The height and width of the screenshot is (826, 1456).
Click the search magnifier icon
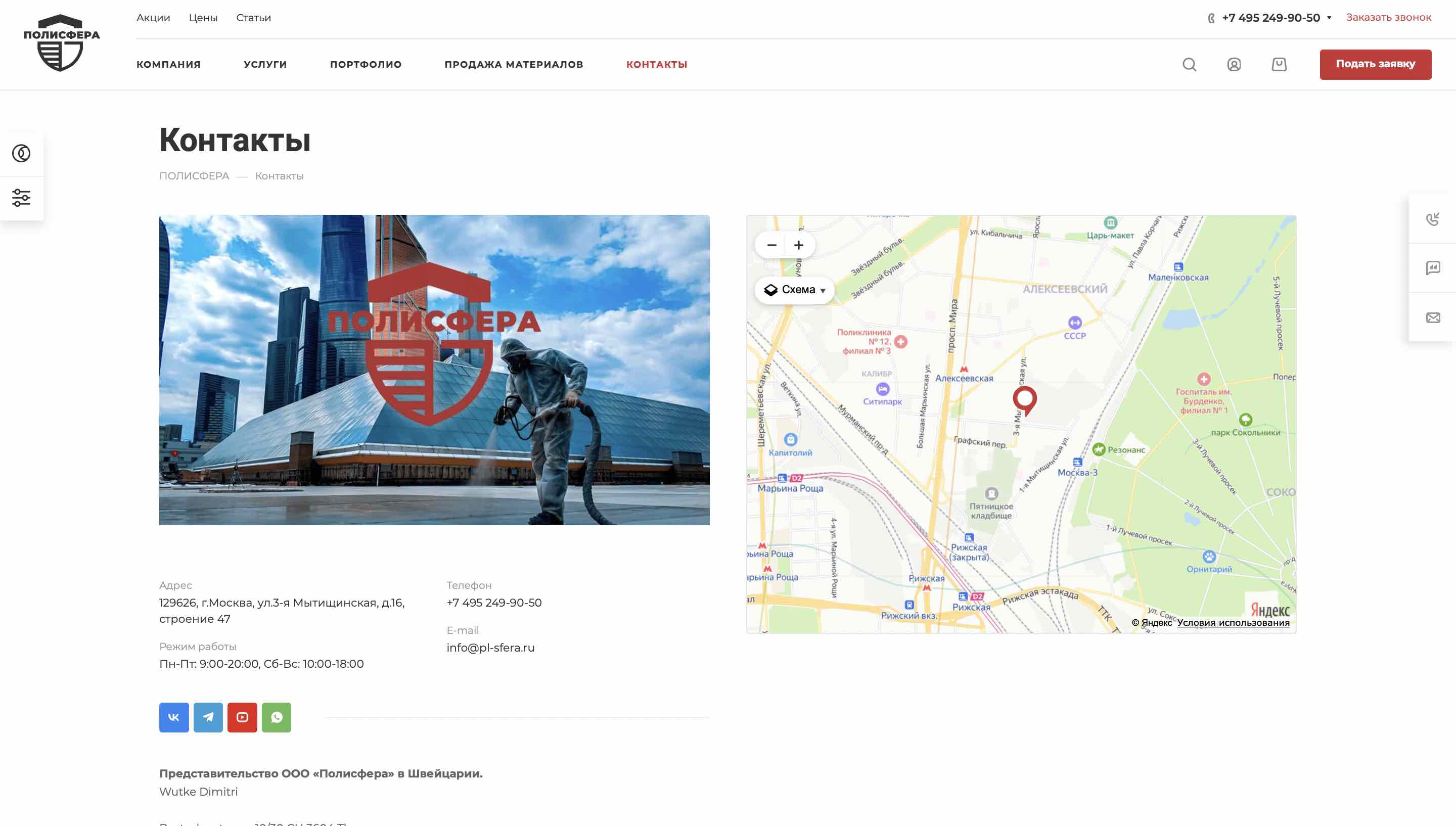1189,65
